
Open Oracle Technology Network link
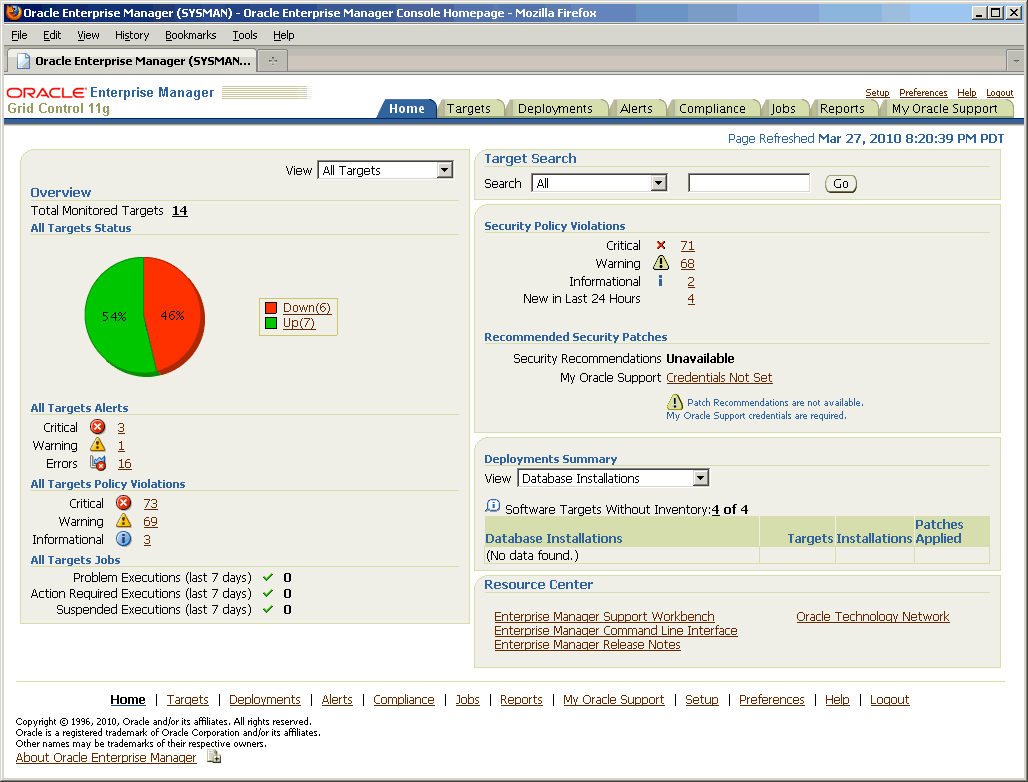873,616
